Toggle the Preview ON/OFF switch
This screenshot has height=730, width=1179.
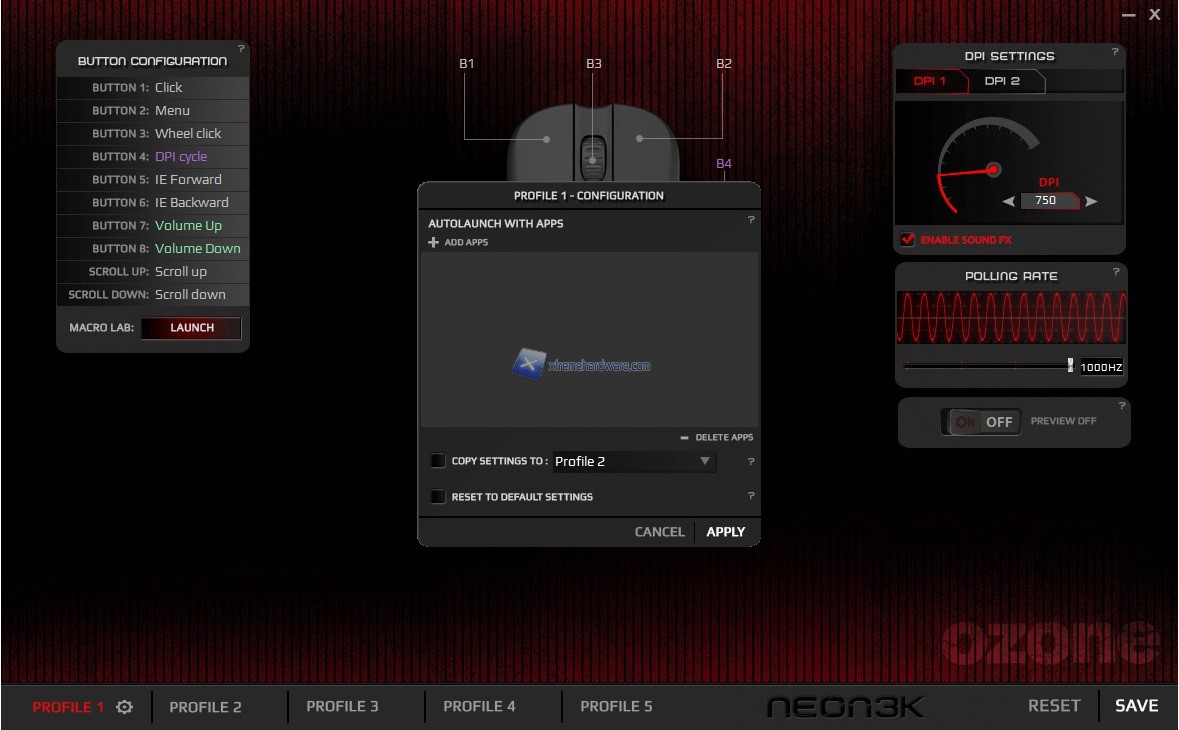(x=982, y=422)
